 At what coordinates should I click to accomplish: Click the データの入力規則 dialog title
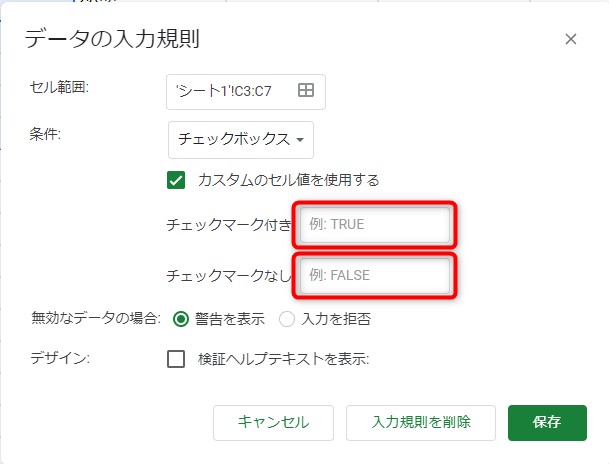coord(112,40)
